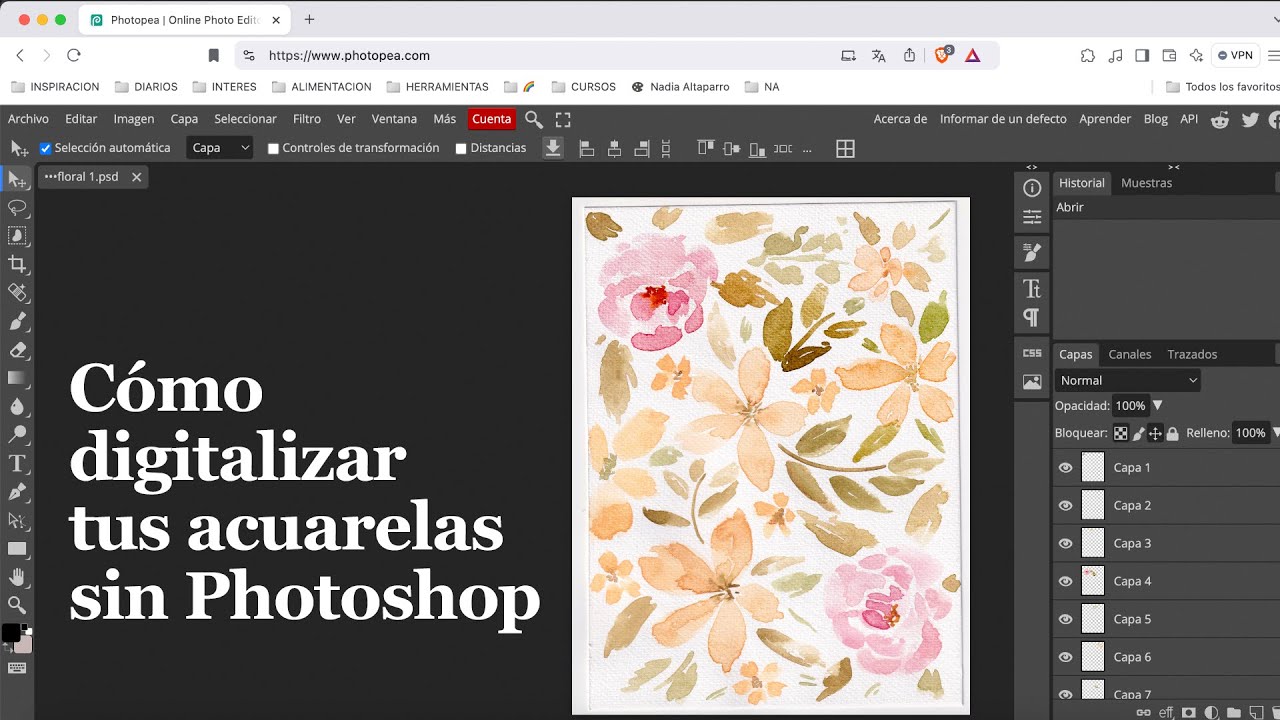This screenshot has height=720, width=1280.
Task: Switch to the Muestras tab
Action: coord(1146,183)
